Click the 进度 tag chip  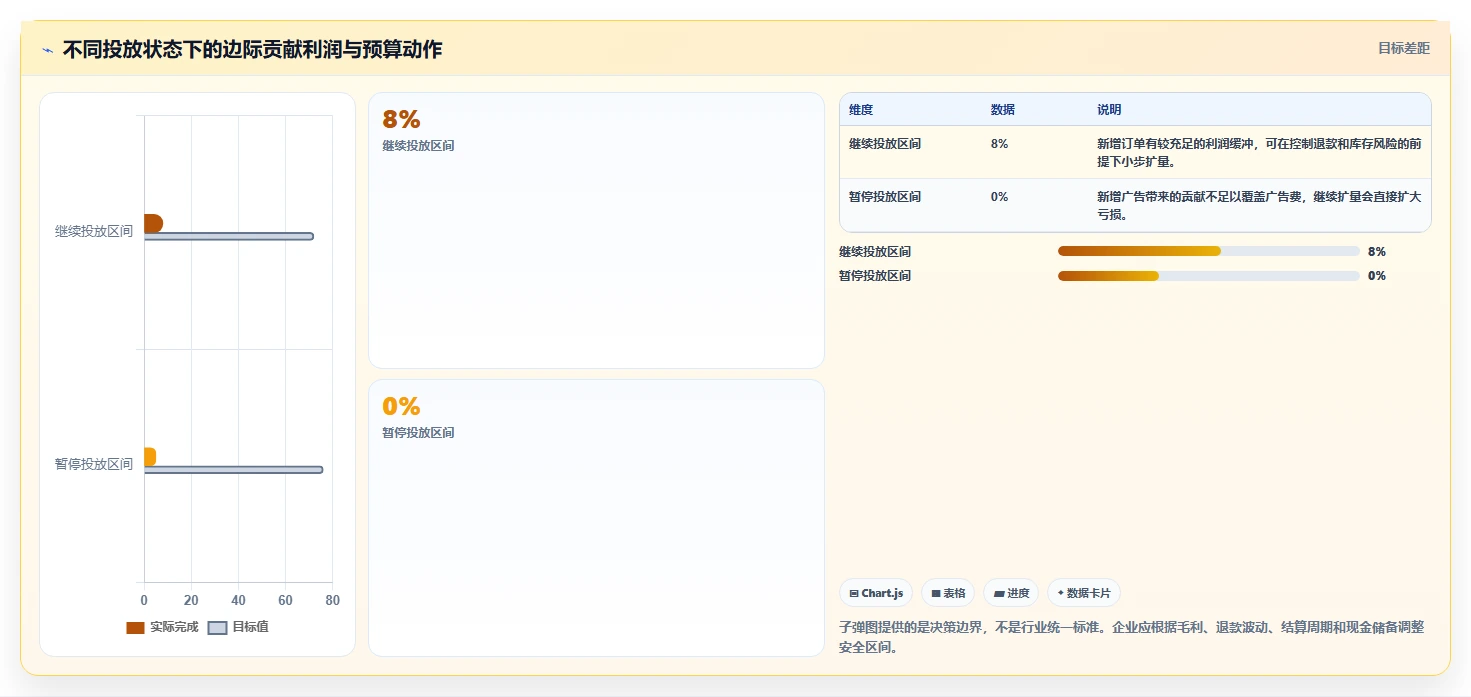(1011, 593)
